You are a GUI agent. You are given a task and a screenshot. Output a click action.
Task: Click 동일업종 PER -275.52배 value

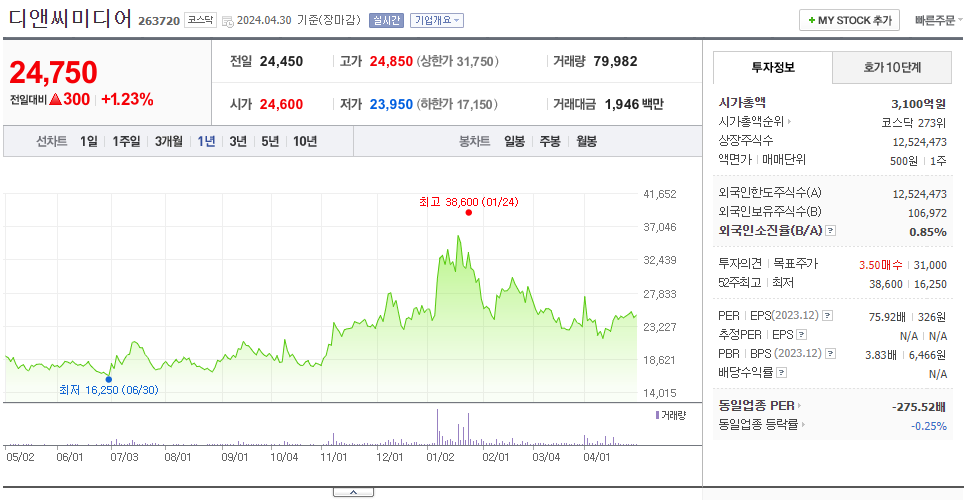(x=919, y=407)
